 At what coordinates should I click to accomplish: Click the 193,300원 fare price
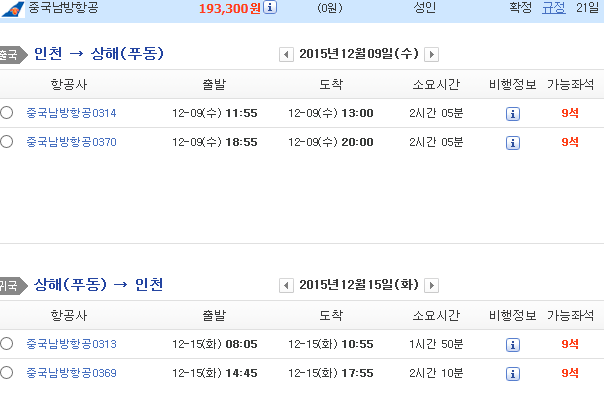[230, 8]
